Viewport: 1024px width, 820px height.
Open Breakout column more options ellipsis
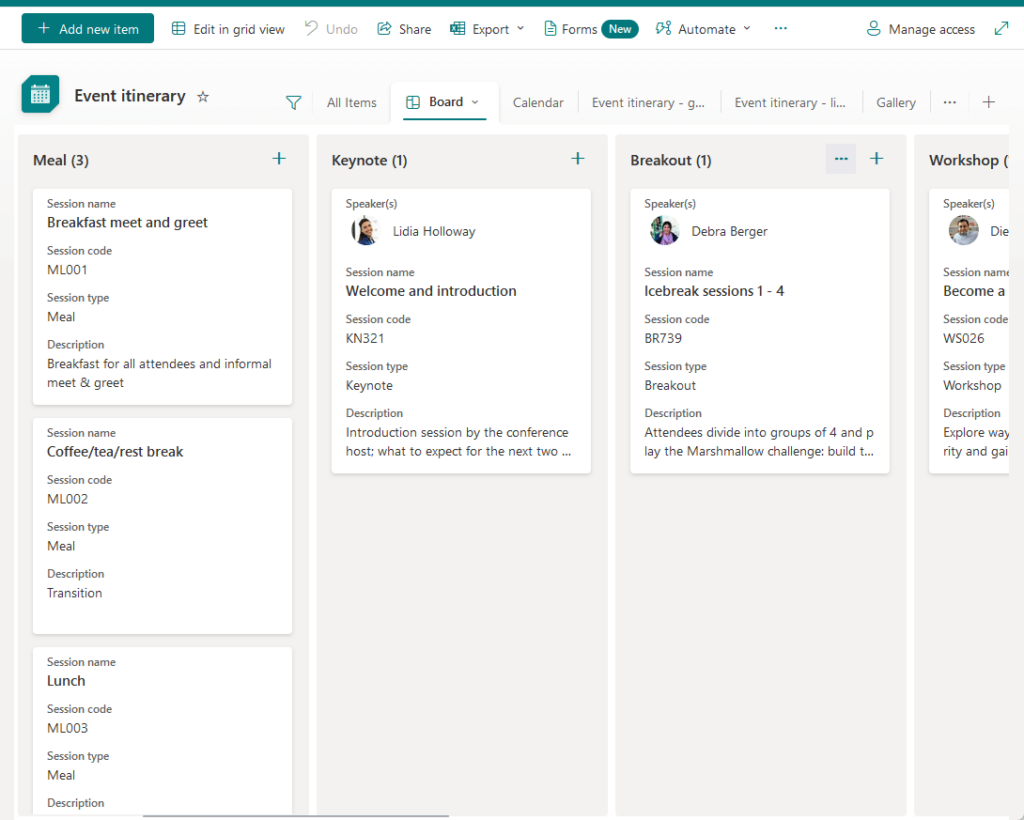point(840,159)
